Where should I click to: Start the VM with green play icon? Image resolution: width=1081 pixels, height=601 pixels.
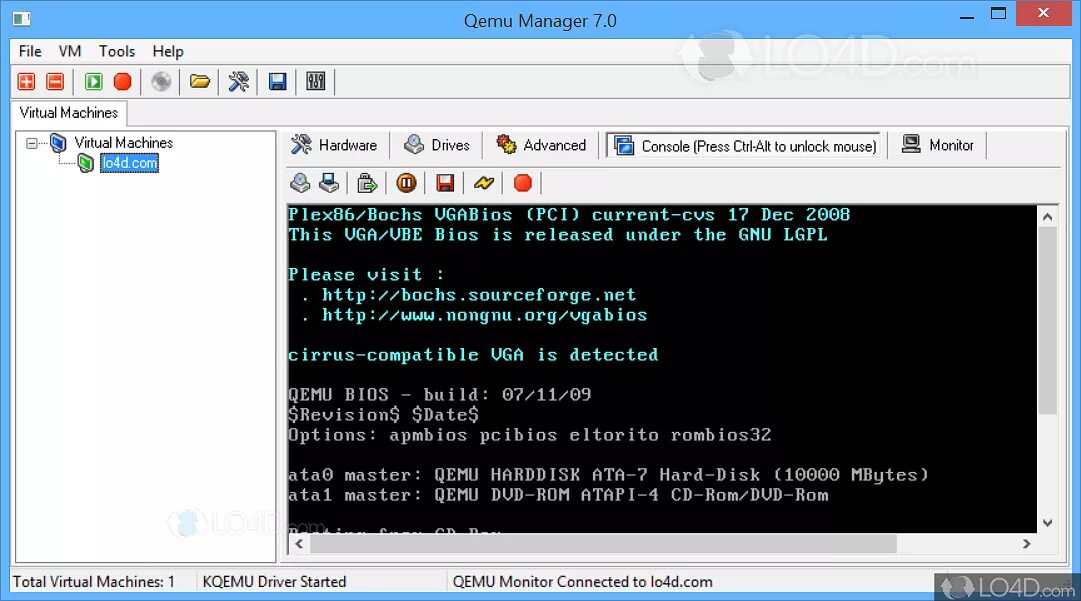coord(93,82)
